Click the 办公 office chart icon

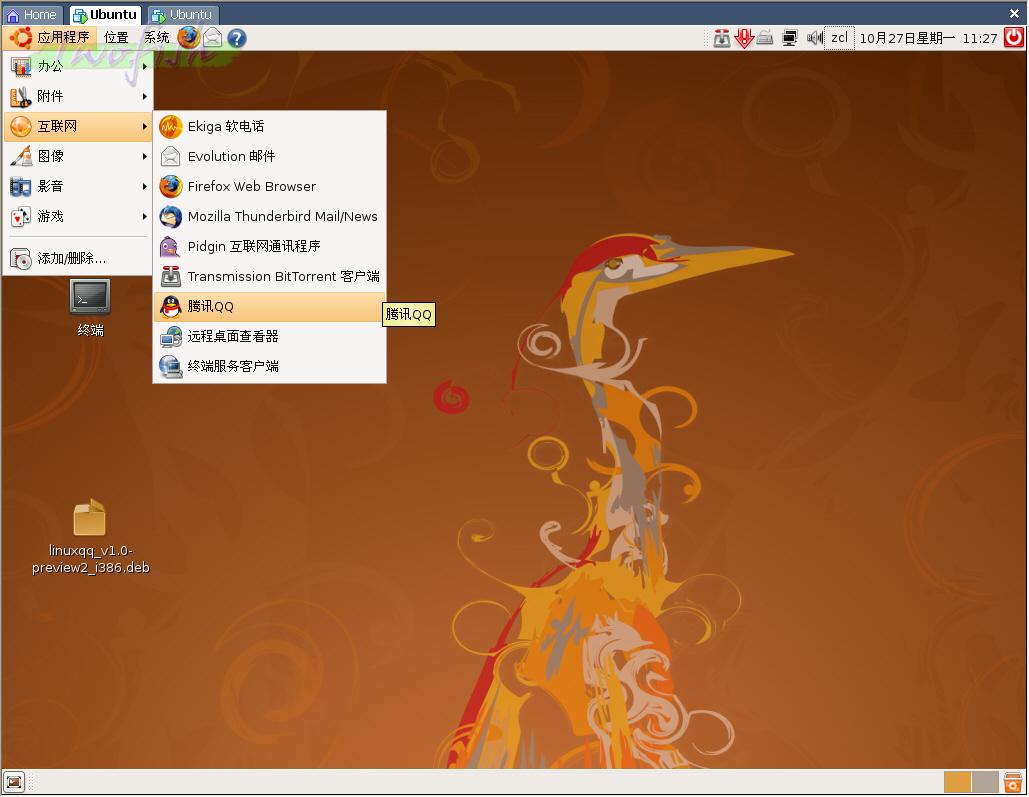pyautogui.click(x=21, y=66)
